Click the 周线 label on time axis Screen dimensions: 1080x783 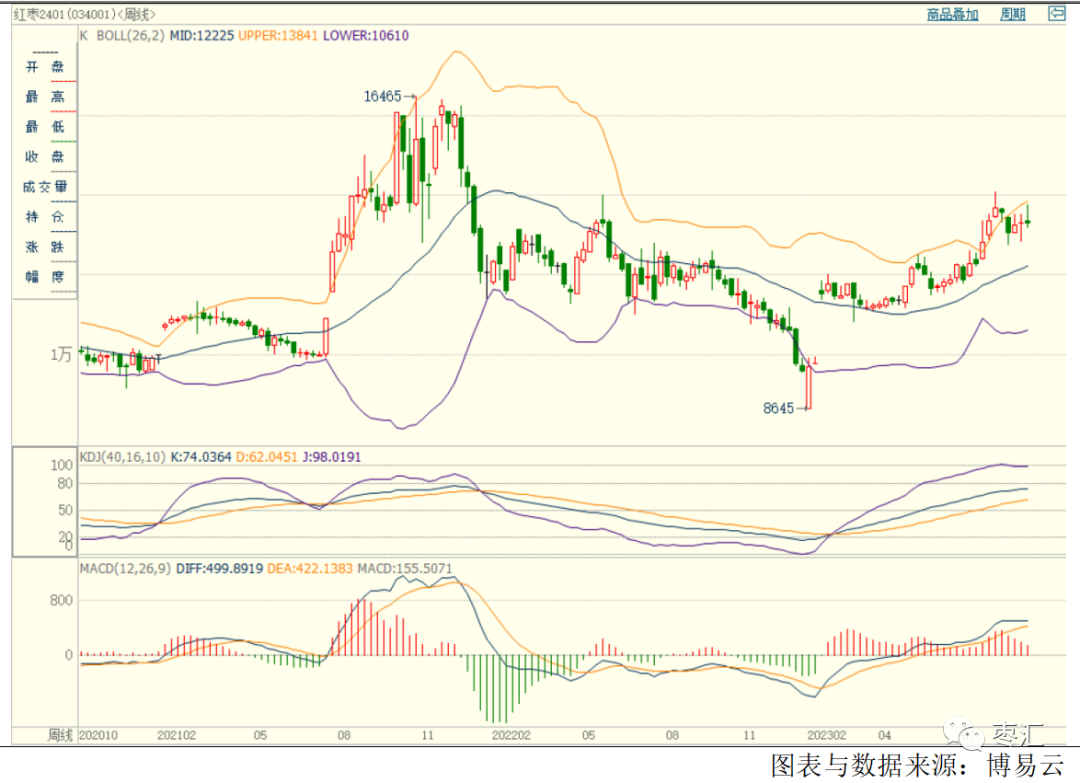(x=60, y=735)
